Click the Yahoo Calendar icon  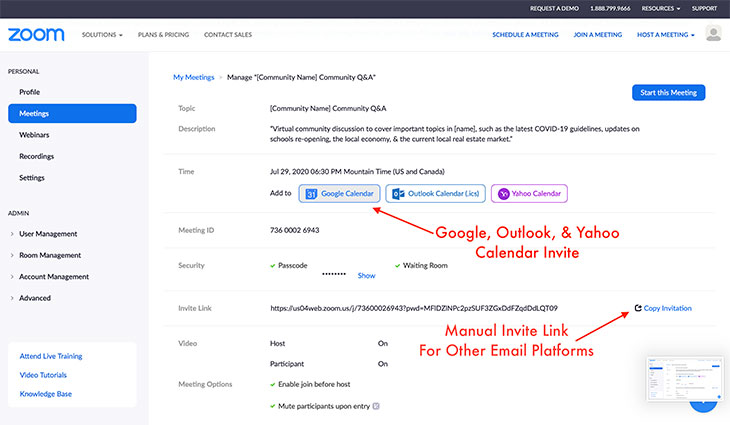(503, 194)
